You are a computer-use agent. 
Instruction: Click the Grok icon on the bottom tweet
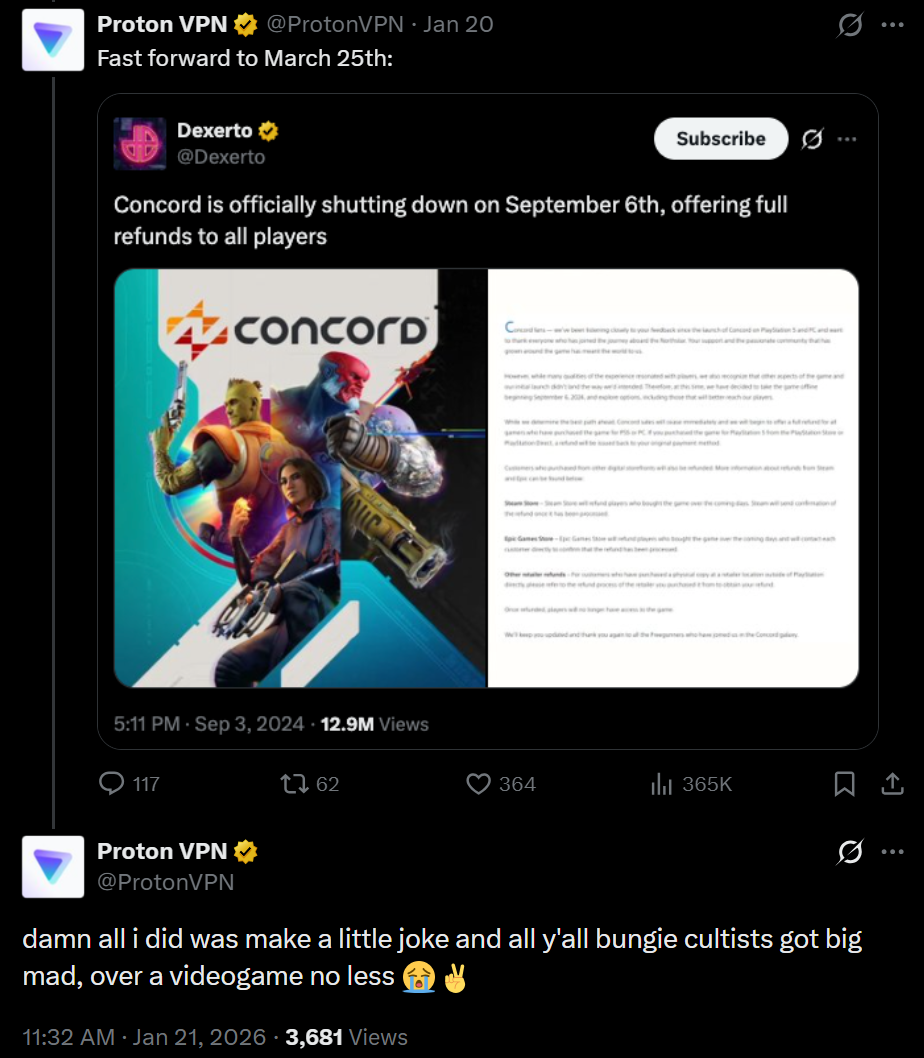[850, 852]
